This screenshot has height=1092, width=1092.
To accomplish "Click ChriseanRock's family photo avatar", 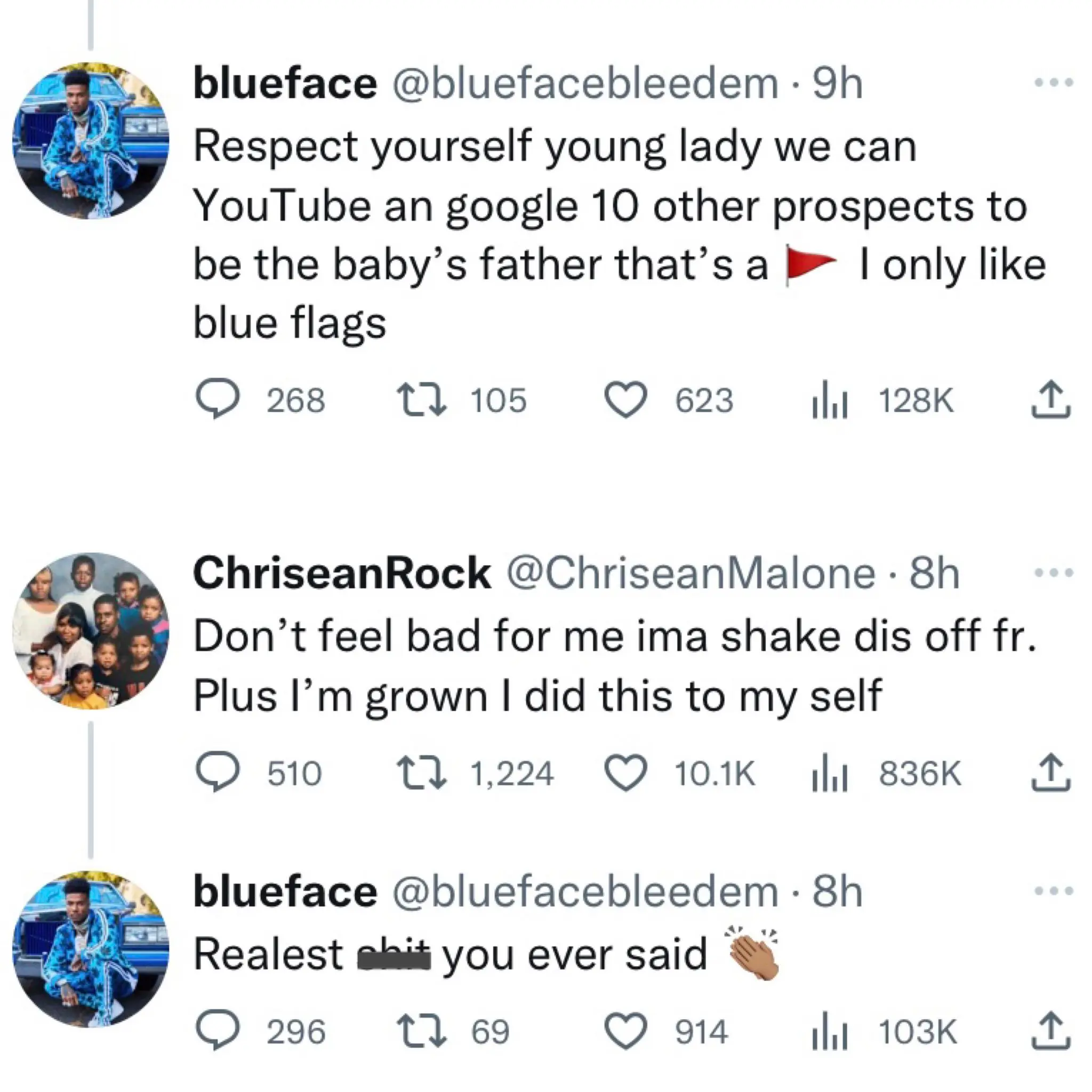I will coord(91,631).
